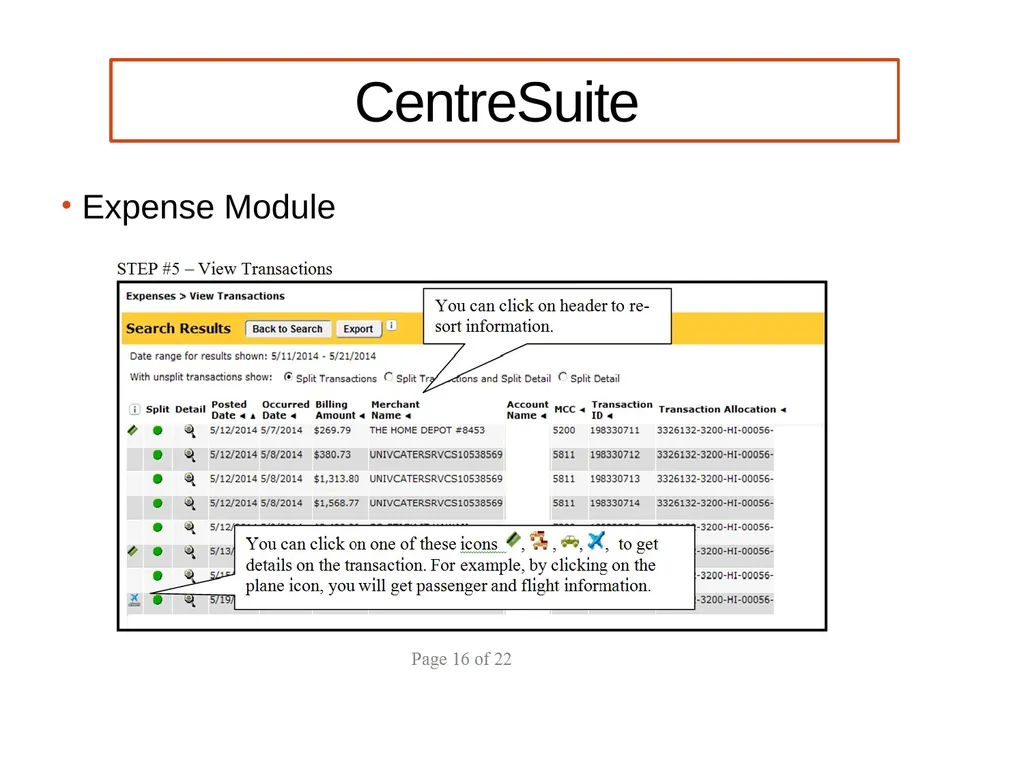Viewport: 1024px width, 768px height.
Task: Click transaction ID 198330711
Action: coord(615,430)
